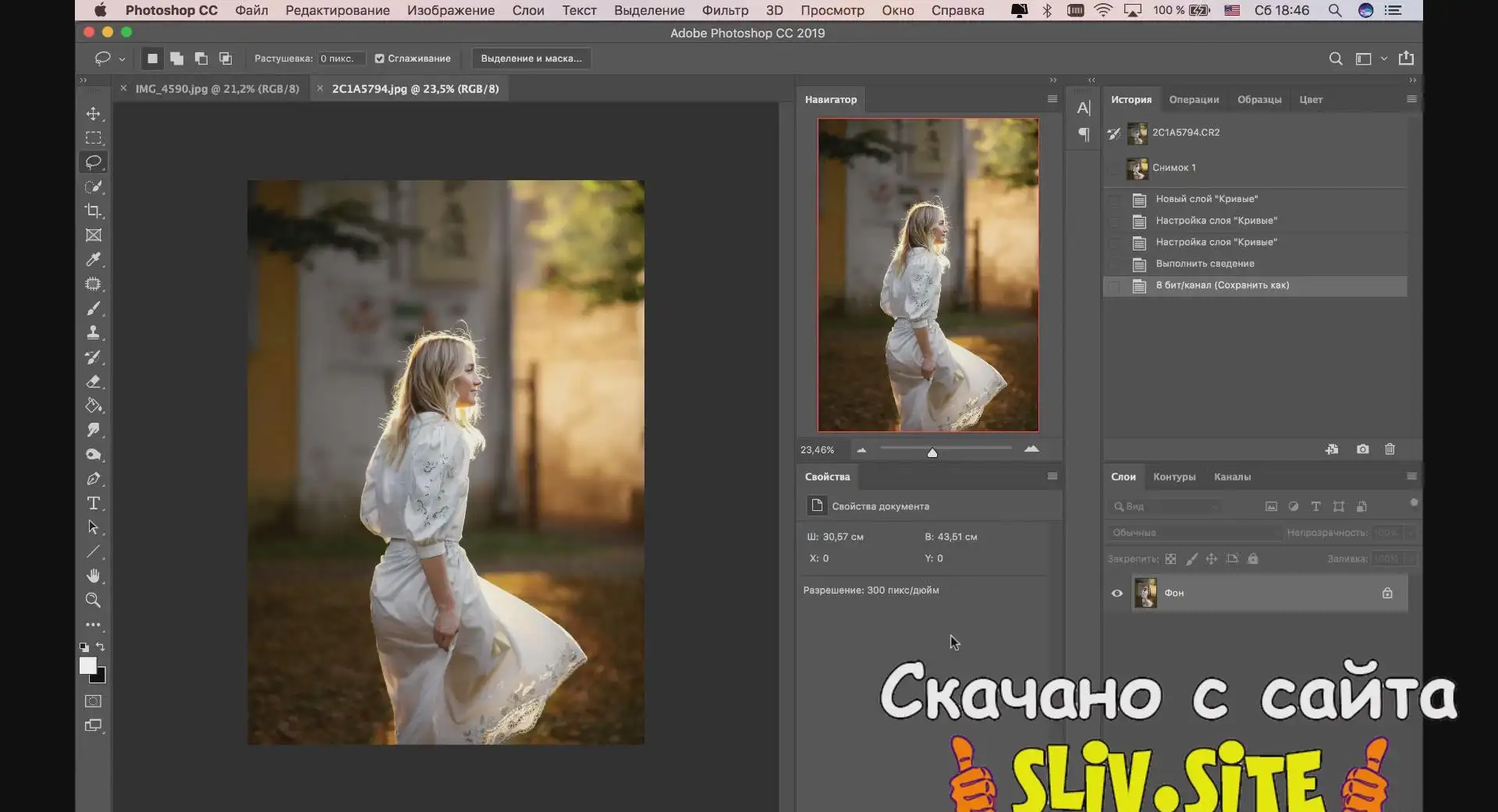Select the Move tool

click(94, 114)
